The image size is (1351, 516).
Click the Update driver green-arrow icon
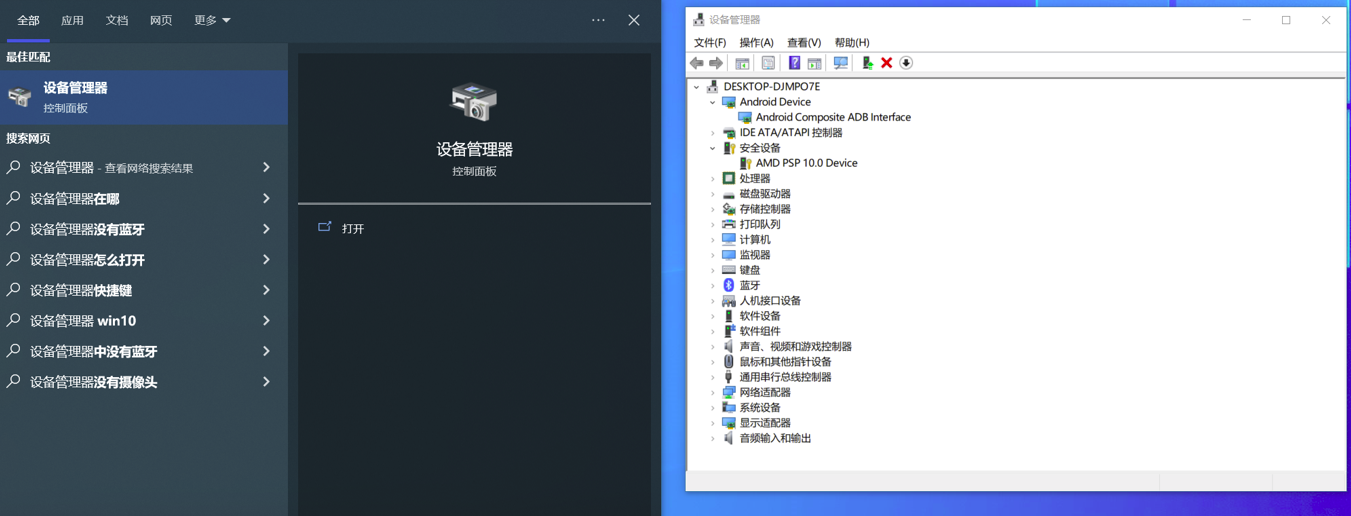867,63
